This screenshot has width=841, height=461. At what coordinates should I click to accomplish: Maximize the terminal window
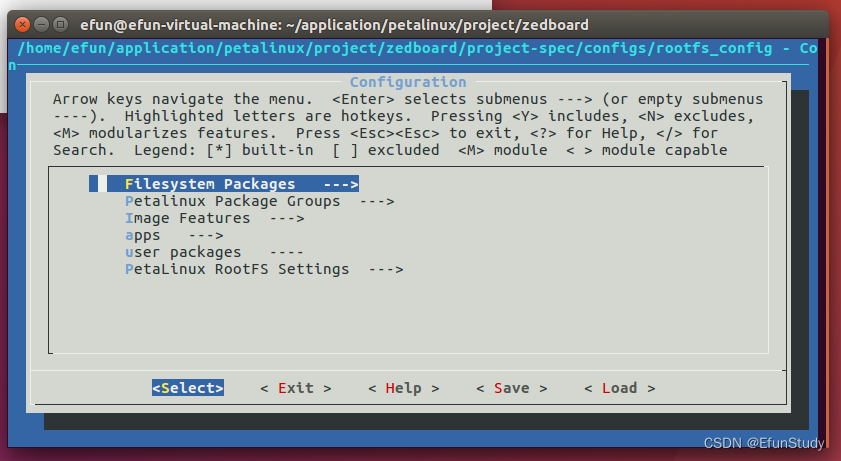(60, 24)
